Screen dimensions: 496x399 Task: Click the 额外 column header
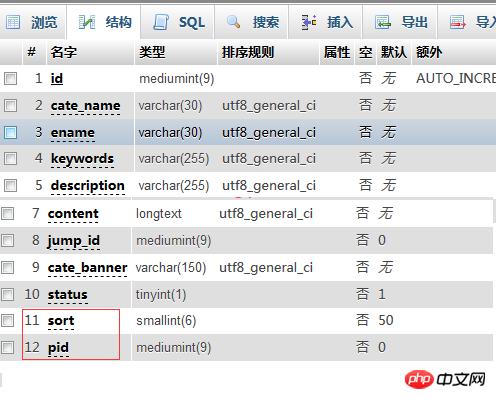click(x=429, y=52)
